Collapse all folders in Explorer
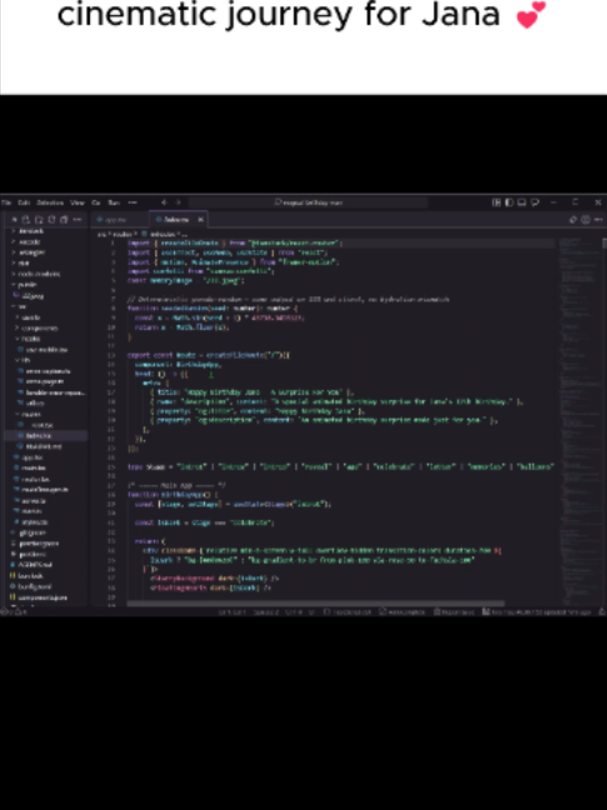This screenshot has width=607, height=810. (64, 220)
